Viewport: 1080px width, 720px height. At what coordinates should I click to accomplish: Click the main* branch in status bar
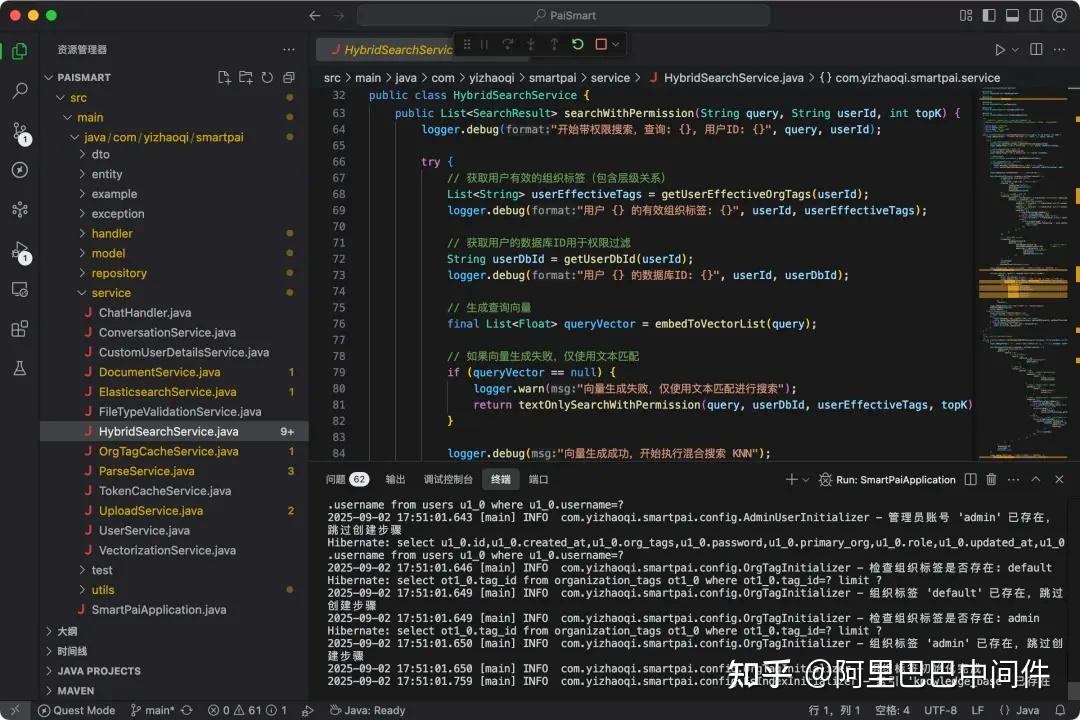tap(160, 710)
